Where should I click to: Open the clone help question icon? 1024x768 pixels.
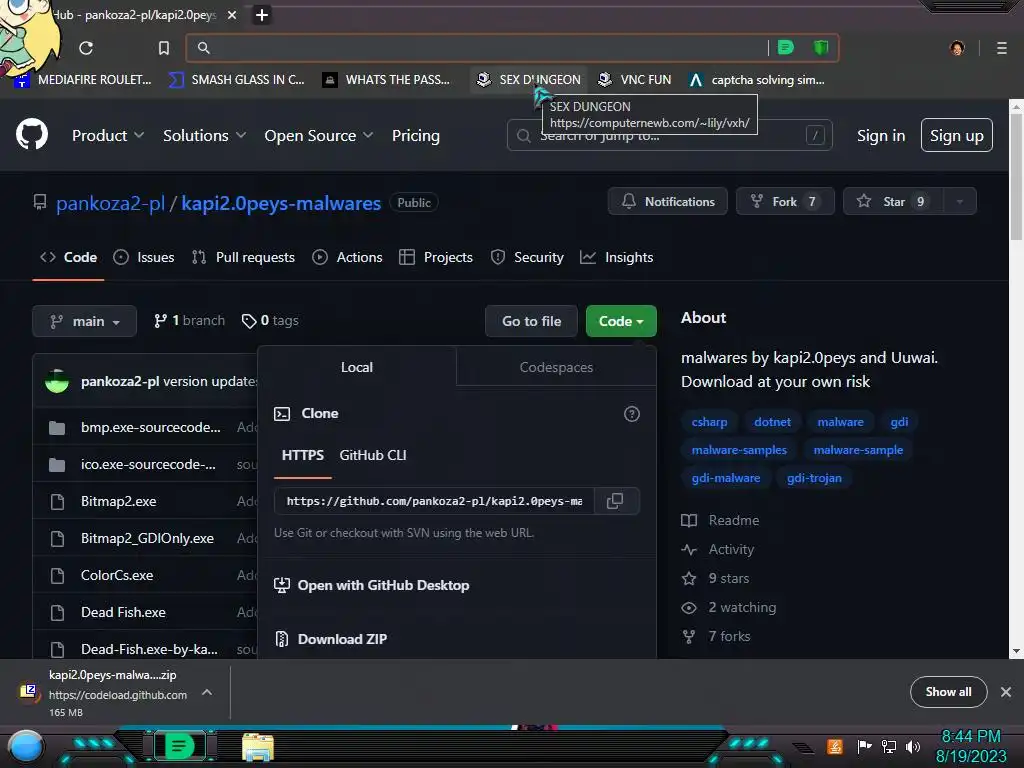pyautogui.click(x=632, y=413)
